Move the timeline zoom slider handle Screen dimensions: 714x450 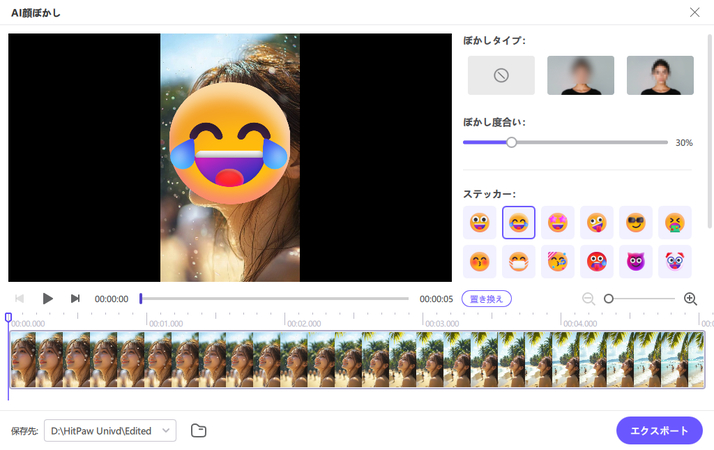coord(608,299)
